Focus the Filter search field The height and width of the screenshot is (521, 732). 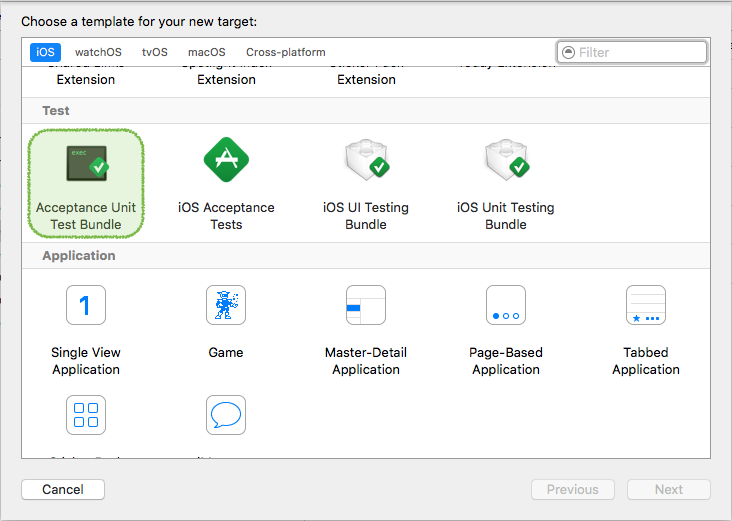[x=632, y=52]
